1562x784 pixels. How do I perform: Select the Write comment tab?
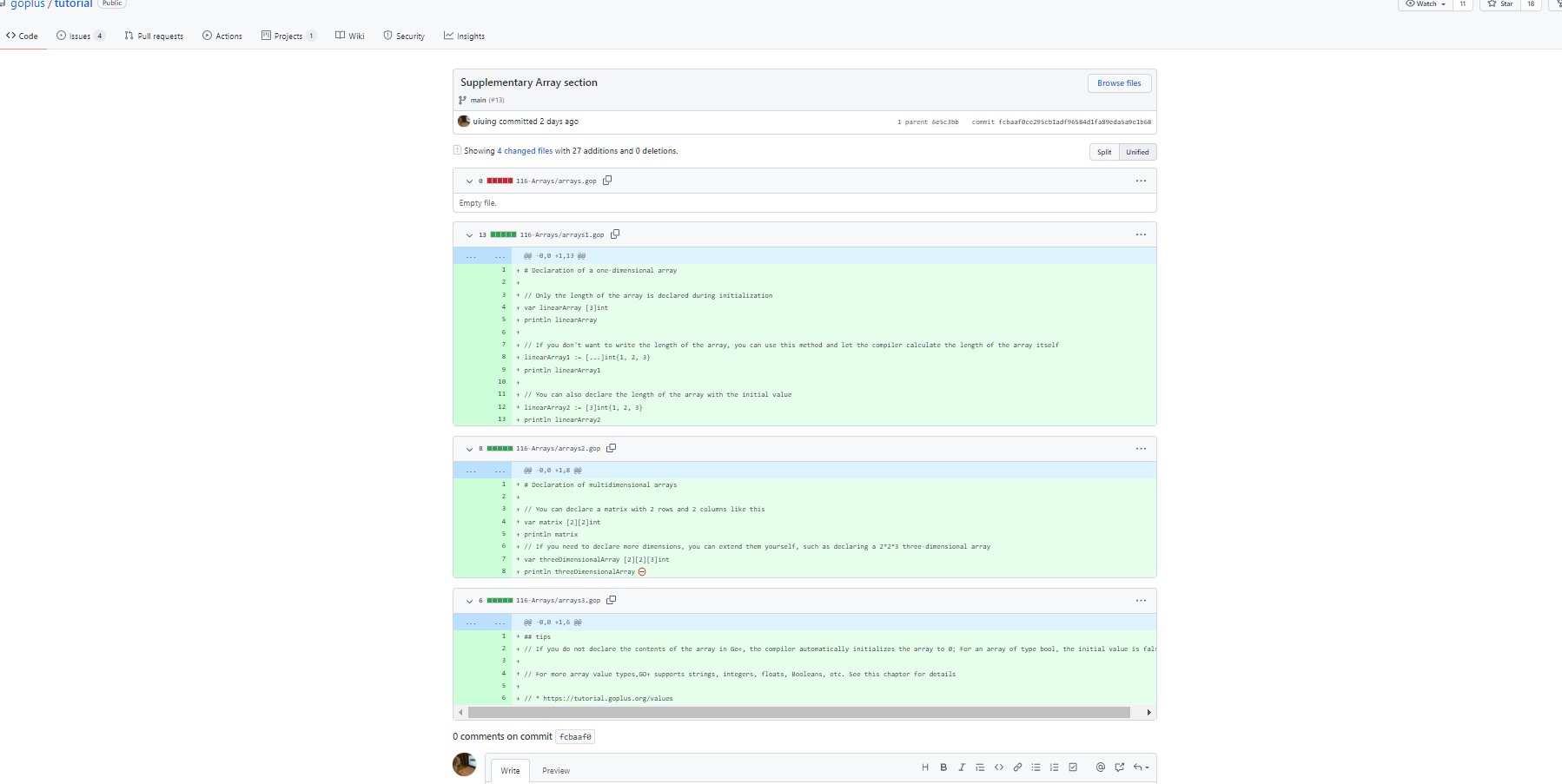pyautogui.click(x=510, y=771)
